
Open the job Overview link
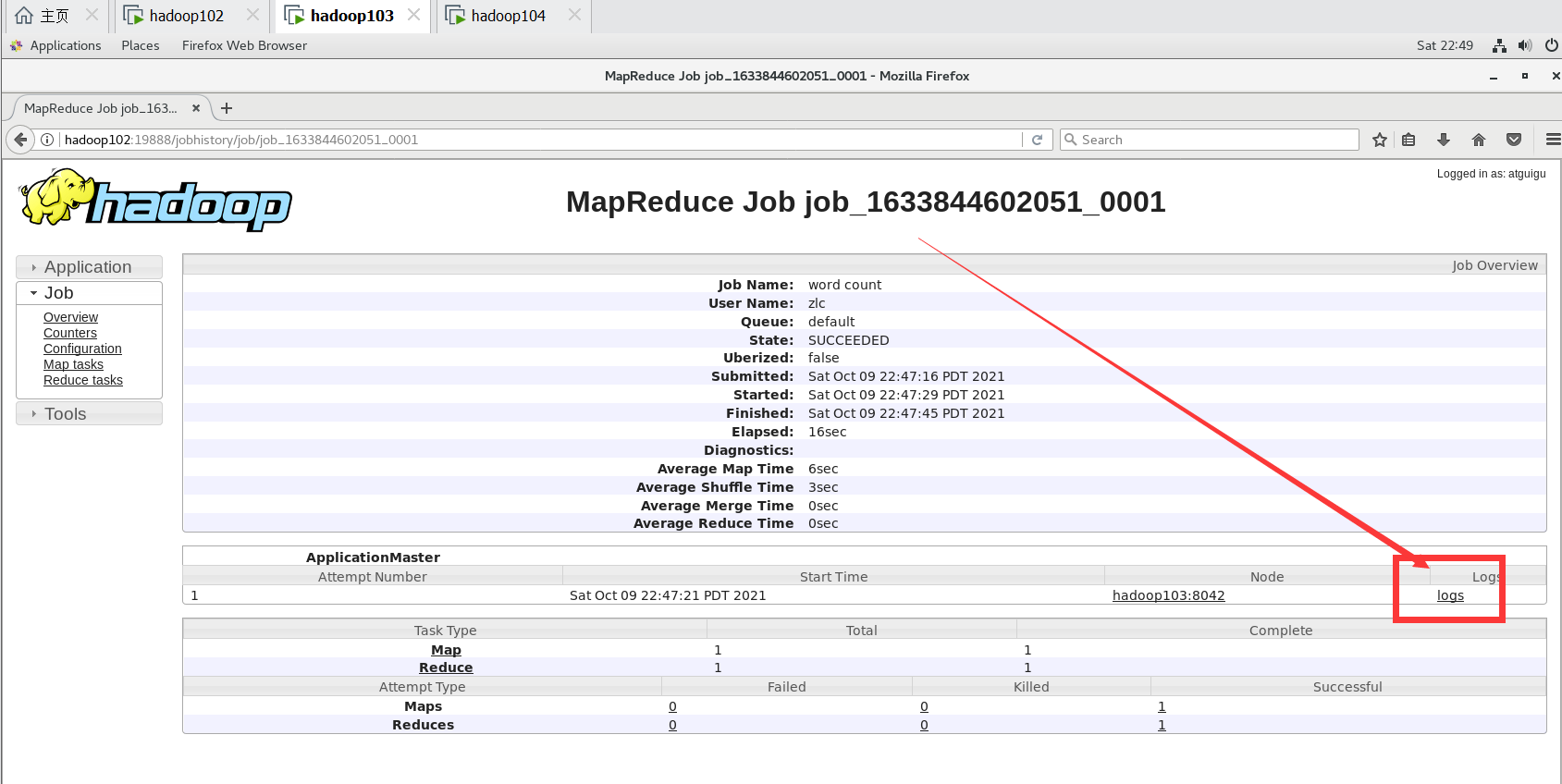pos(70,317)
